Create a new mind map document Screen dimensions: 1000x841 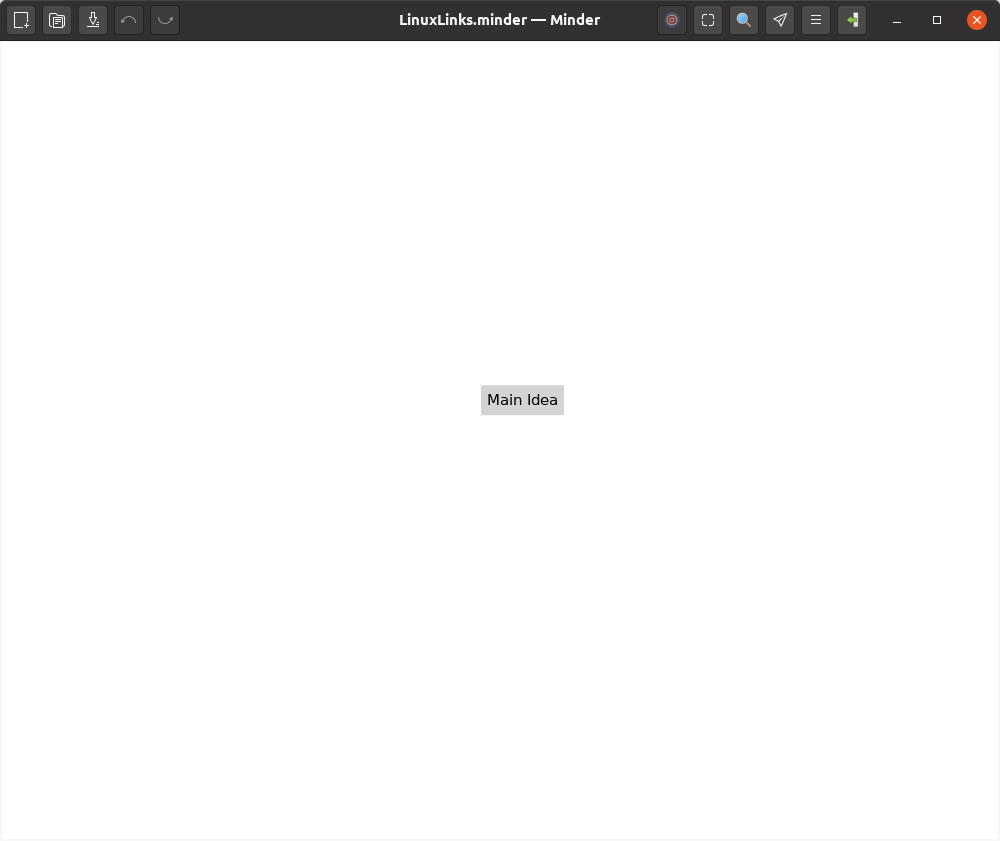click(x=21, y=20)
